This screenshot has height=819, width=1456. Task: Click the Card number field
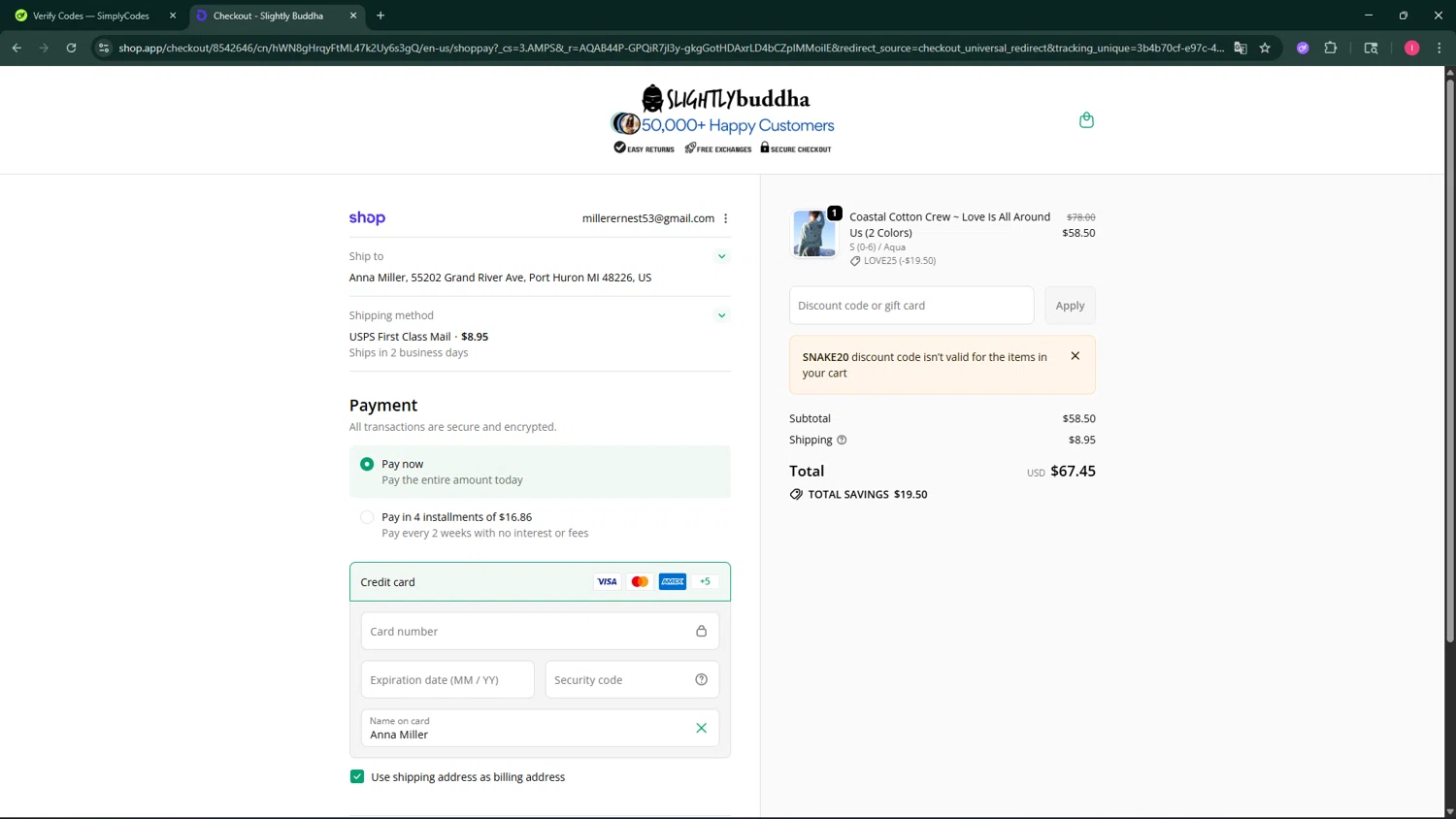(540, 631)
